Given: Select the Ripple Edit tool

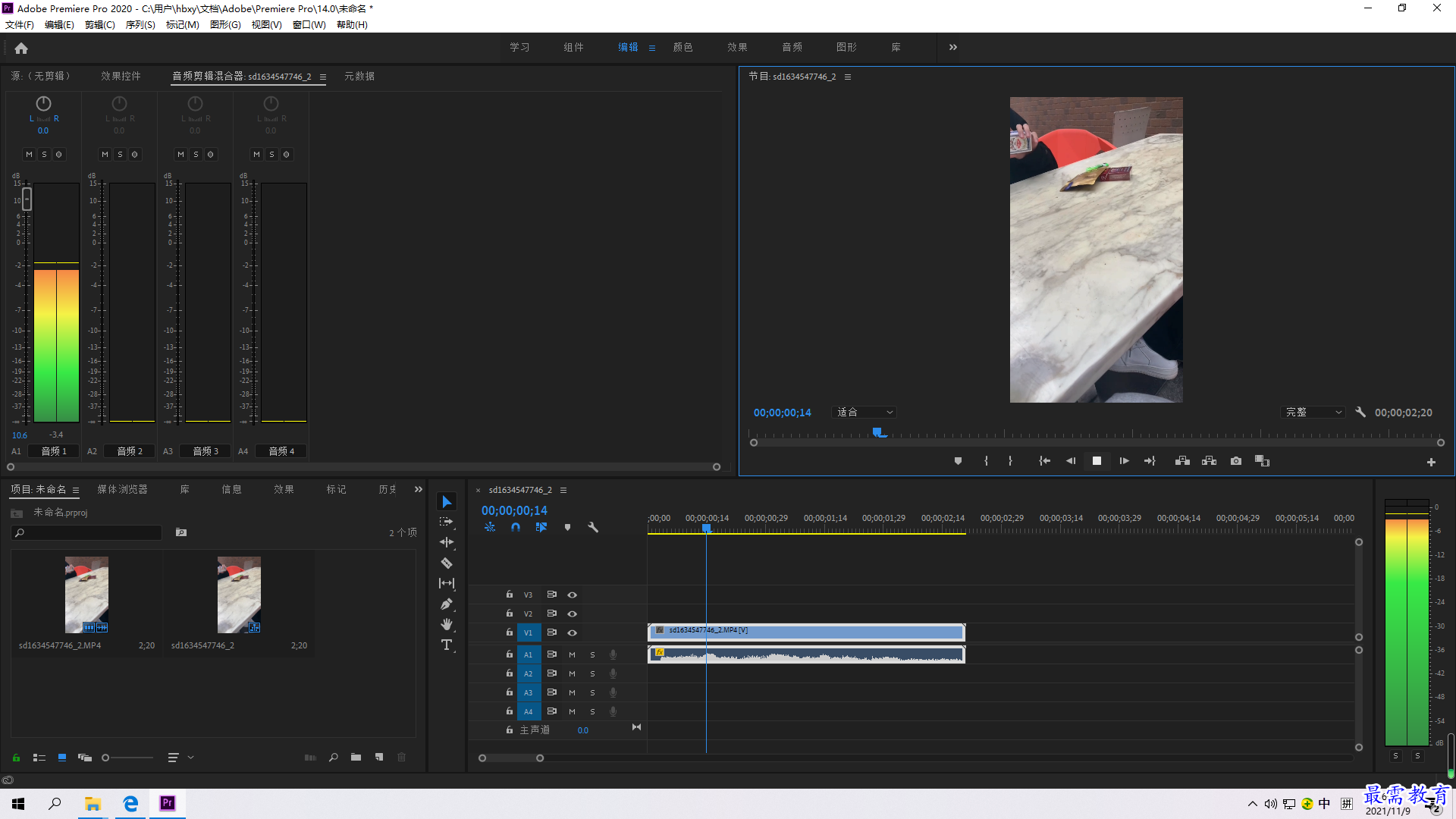Looking at the screenshot, I should (x=447, y=542).
